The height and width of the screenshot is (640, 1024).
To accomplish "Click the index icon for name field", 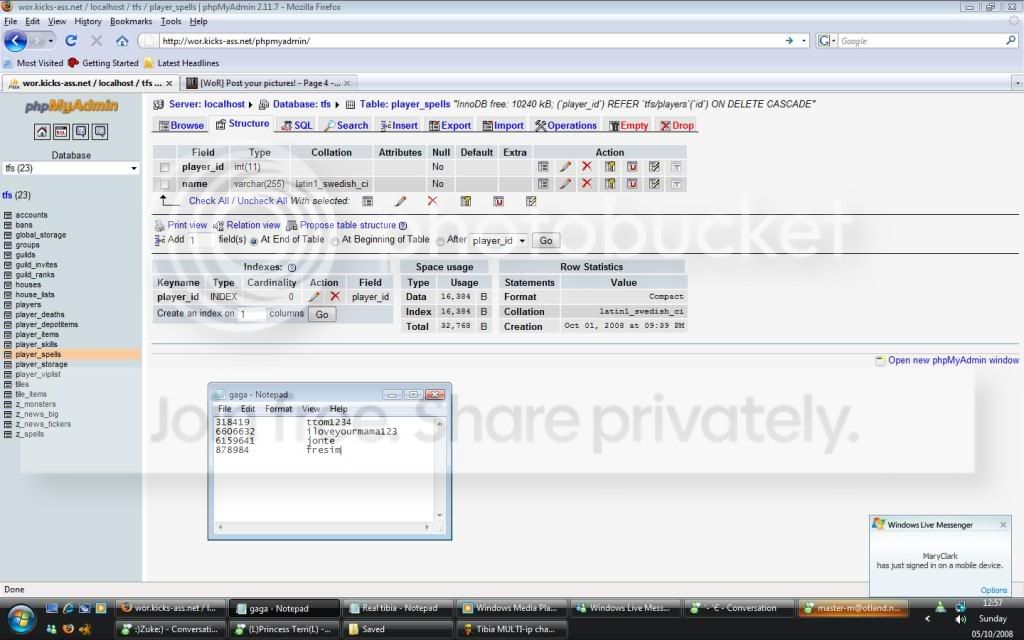I will (654, 184).
